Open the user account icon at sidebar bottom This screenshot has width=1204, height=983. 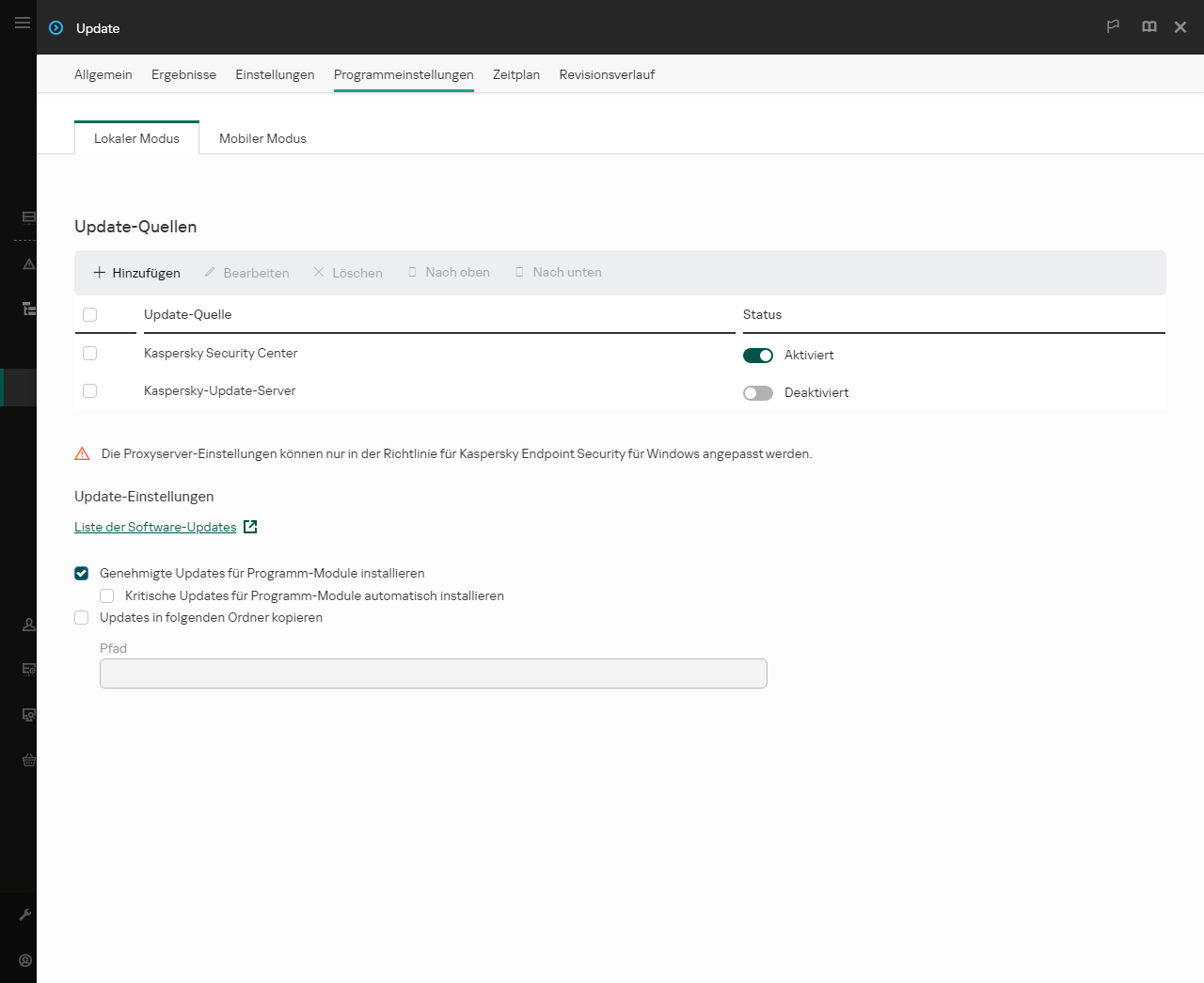tap(25, 960)
